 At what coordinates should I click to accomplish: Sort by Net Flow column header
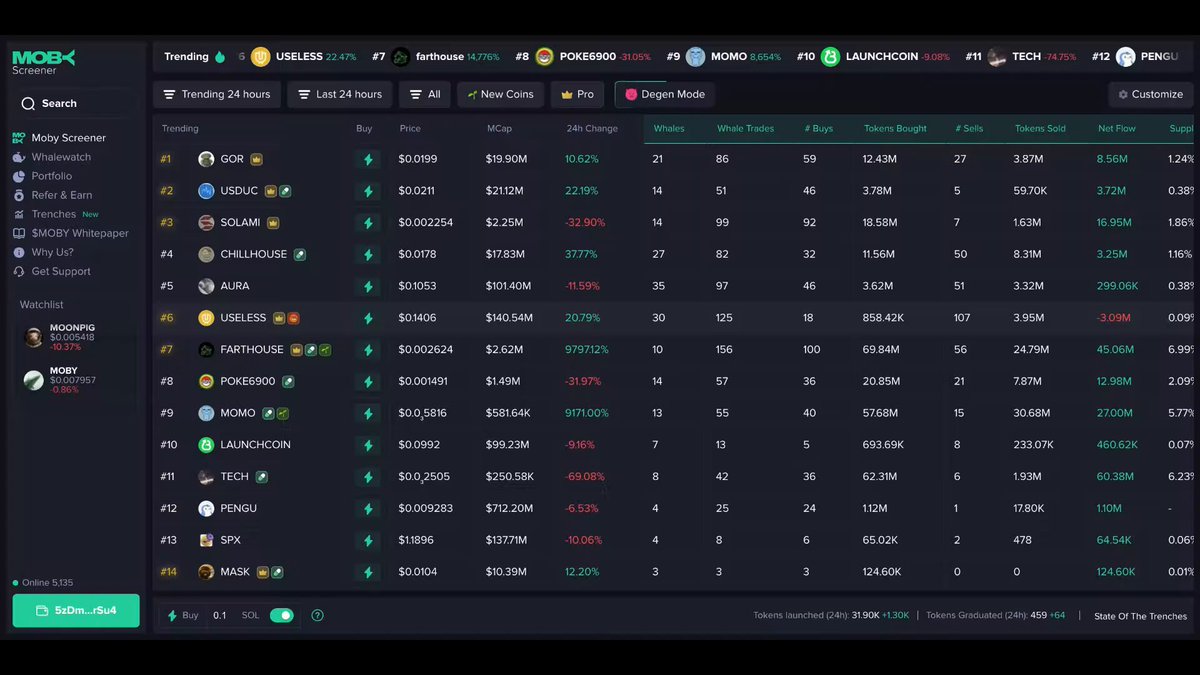pos(1117,128)
